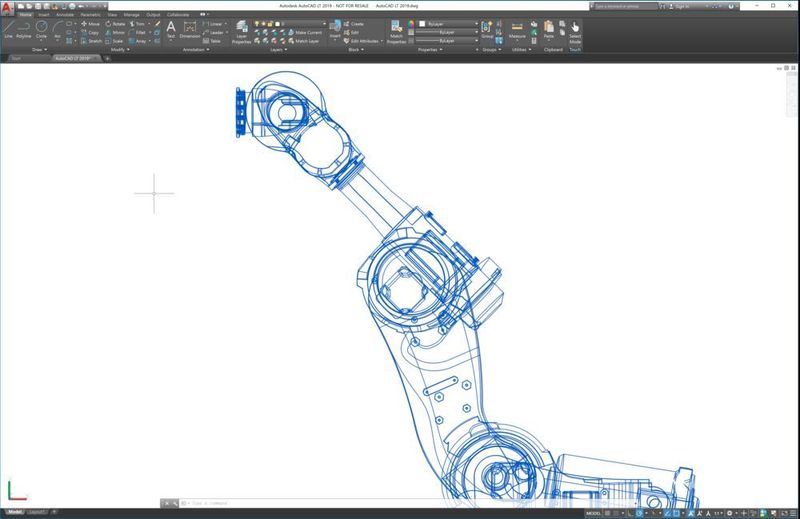Expand the Utilities panel
Viewport: 800px width, 519px height.
tap(521, 50)
